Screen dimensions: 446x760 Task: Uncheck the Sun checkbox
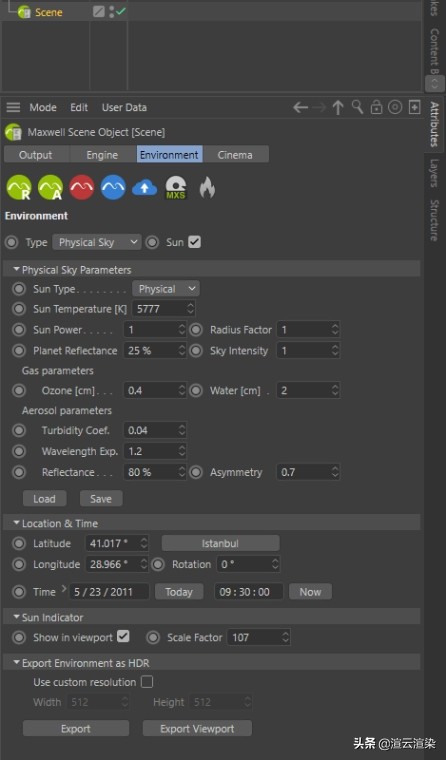coord(194,242)
